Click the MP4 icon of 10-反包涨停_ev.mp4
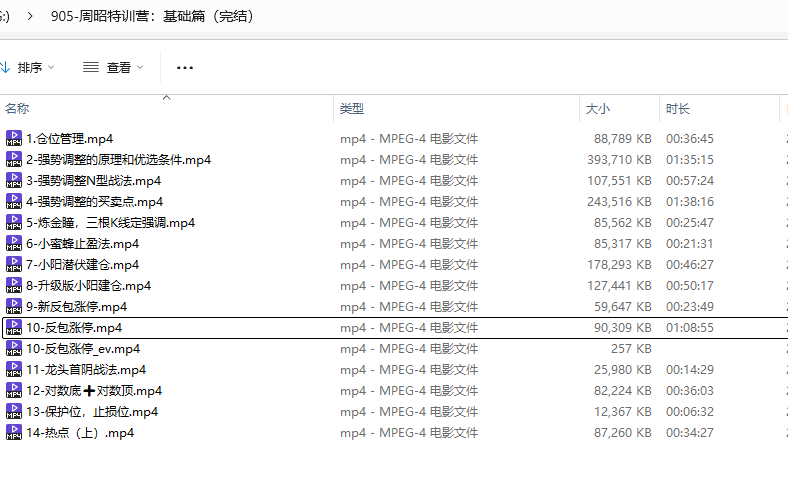The height and width of the screenshot is (501, 788). (14, 349)
